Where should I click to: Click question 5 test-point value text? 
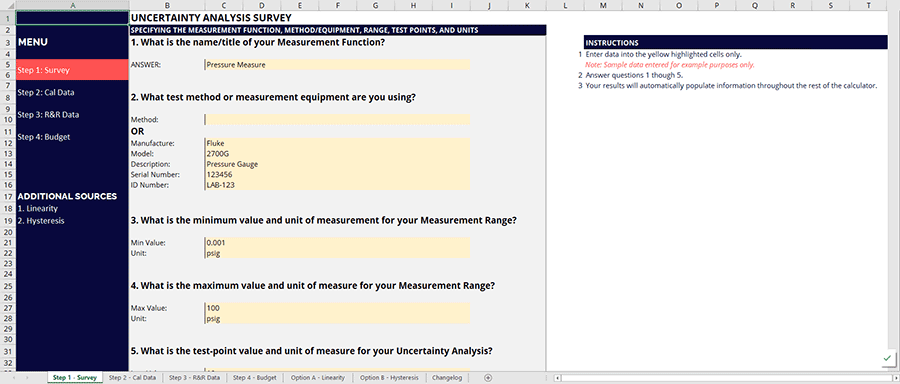click(311, 351)
